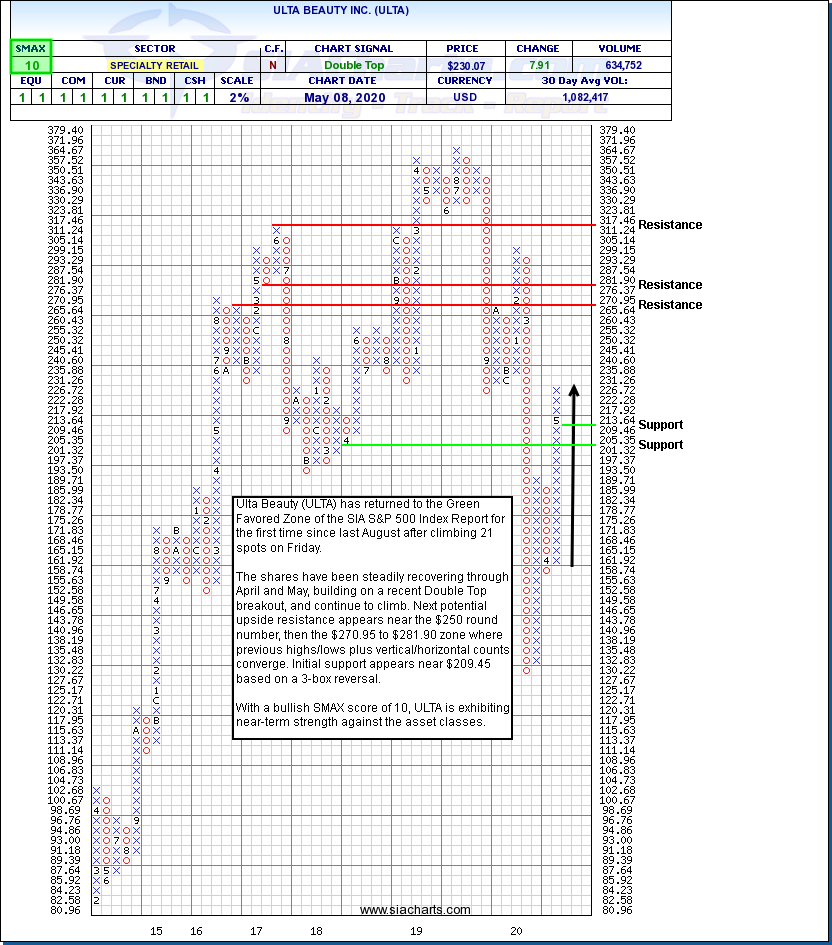Viewport: 832px width, 945px height.
Task: Click the topmost Resistance label near 317.46
Action: click(670, 225)
